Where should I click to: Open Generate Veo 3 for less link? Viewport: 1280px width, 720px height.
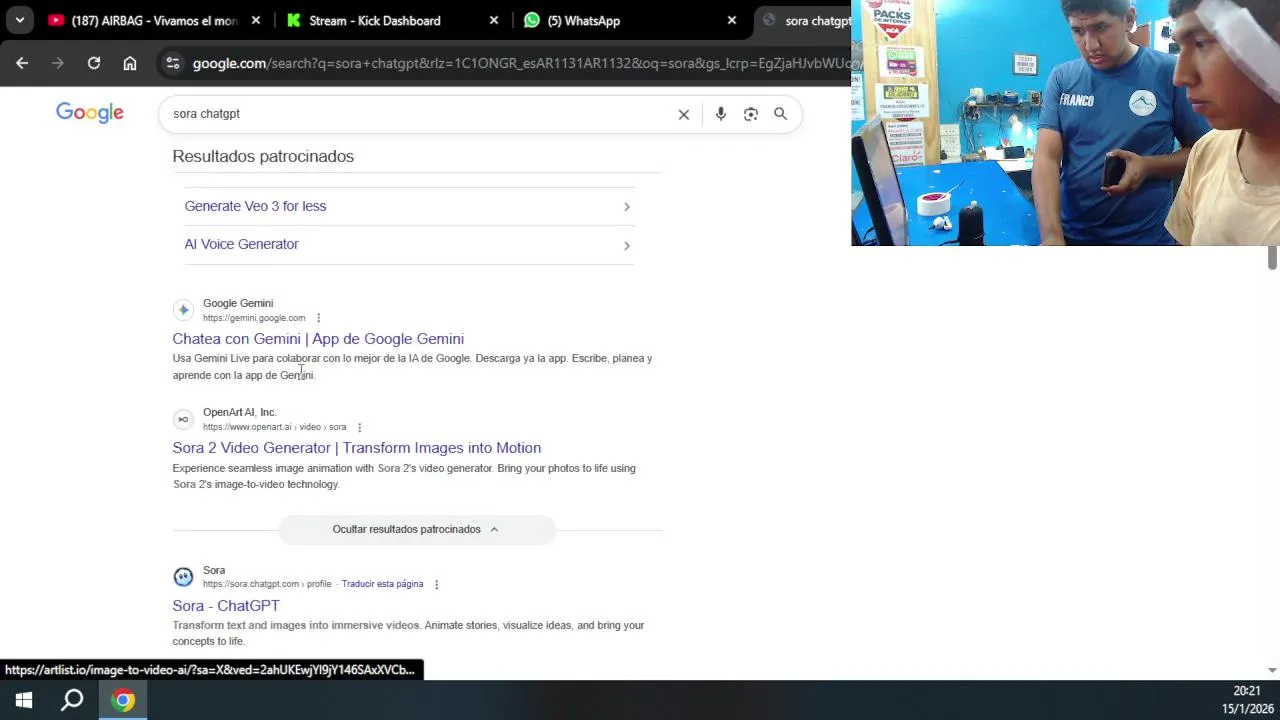(255, 206)
